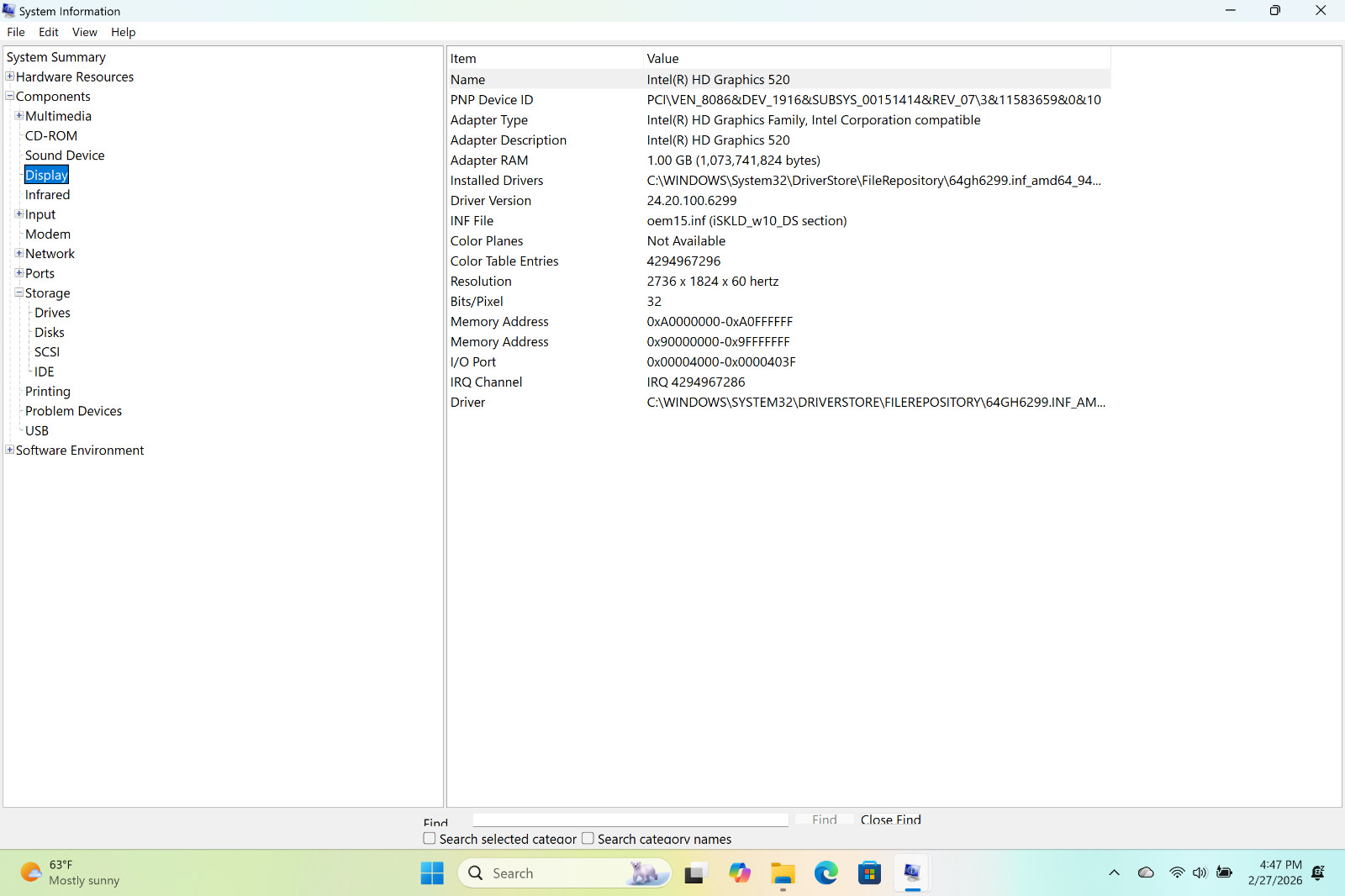The image size is (1345, 896).
Task: Collapse the Components node
Action: point(10,96)
